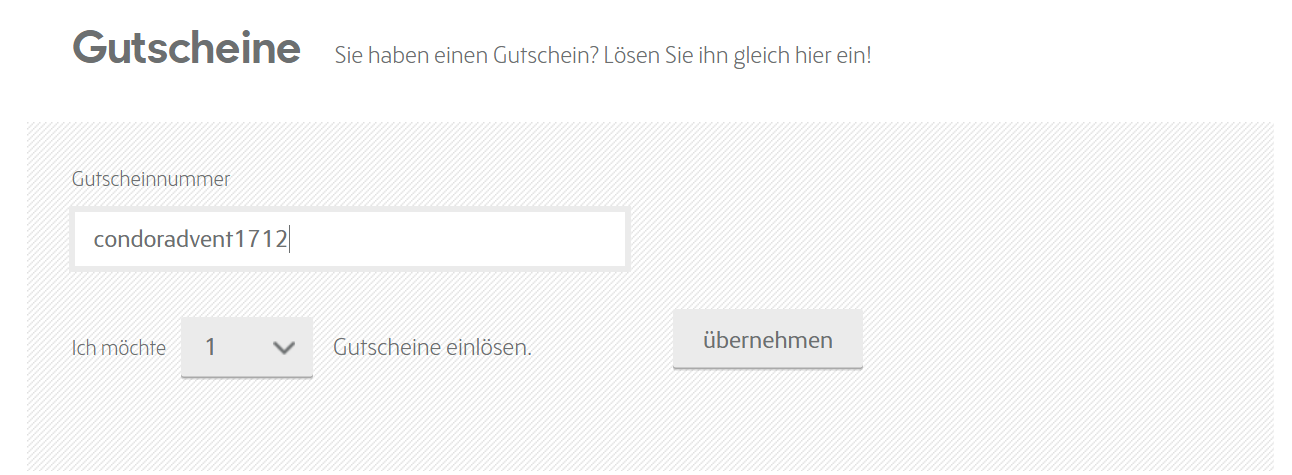Click the übernehmen button
Viewport: 1292px width, 475px height.
point(767,339)
